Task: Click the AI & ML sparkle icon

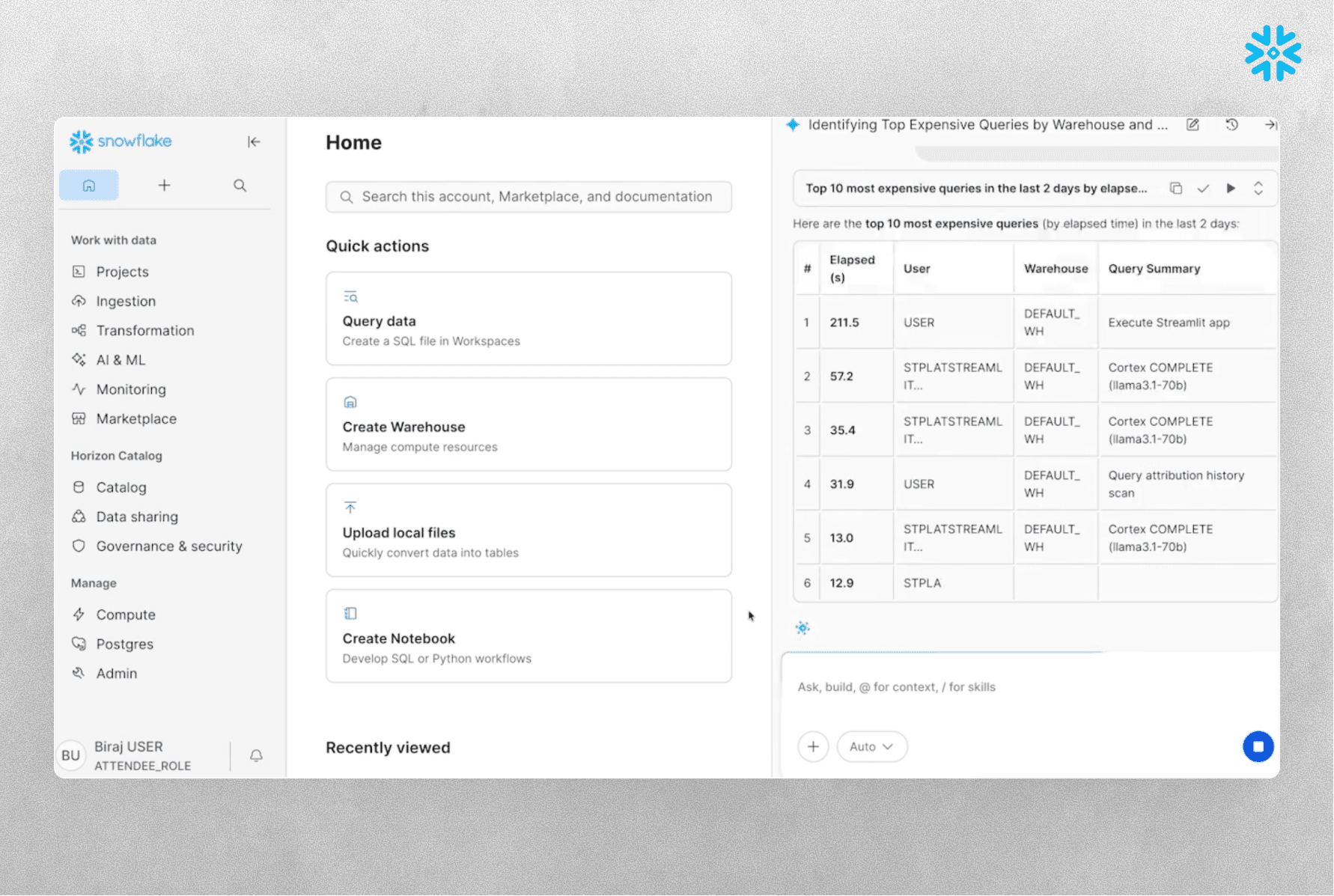Action: pos(79,359)
